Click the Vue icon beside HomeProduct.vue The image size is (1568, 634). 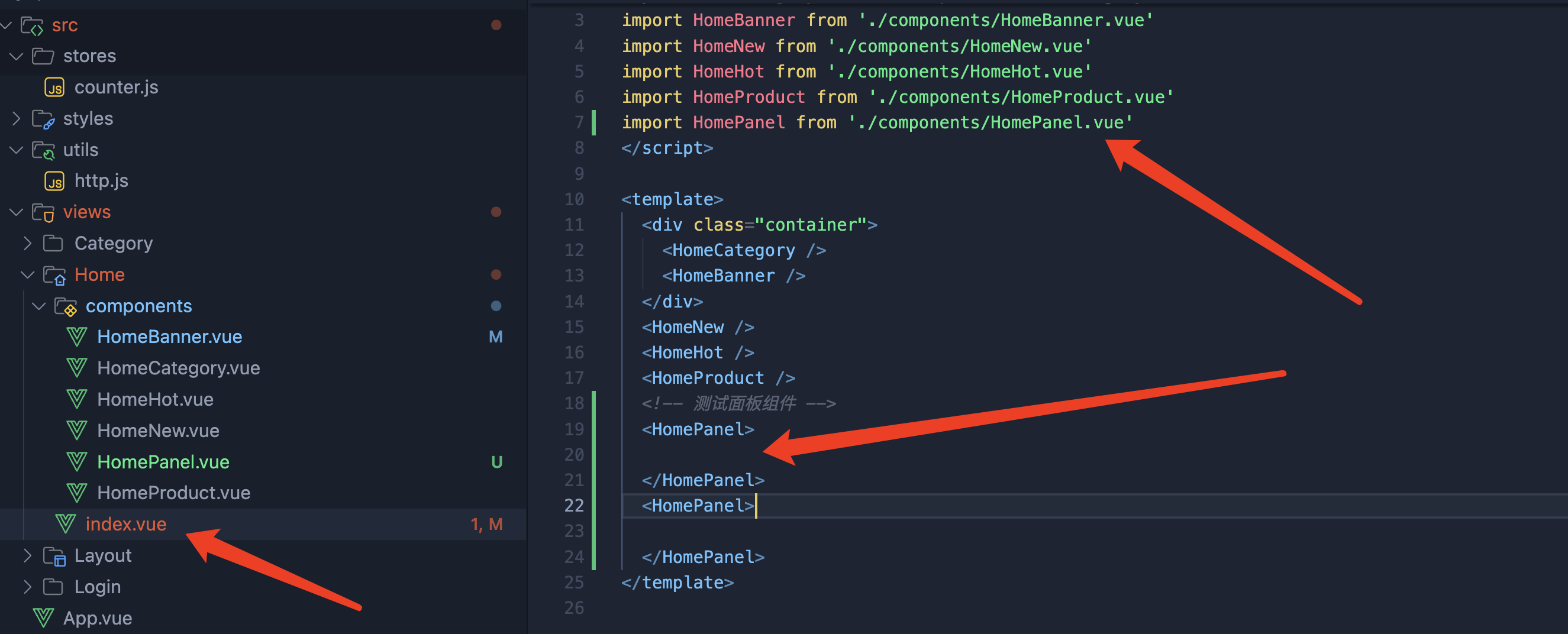(x=77, y=493)
